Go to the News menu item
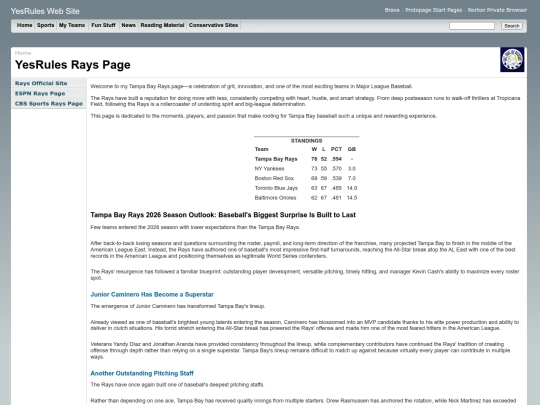 point(128,25)
